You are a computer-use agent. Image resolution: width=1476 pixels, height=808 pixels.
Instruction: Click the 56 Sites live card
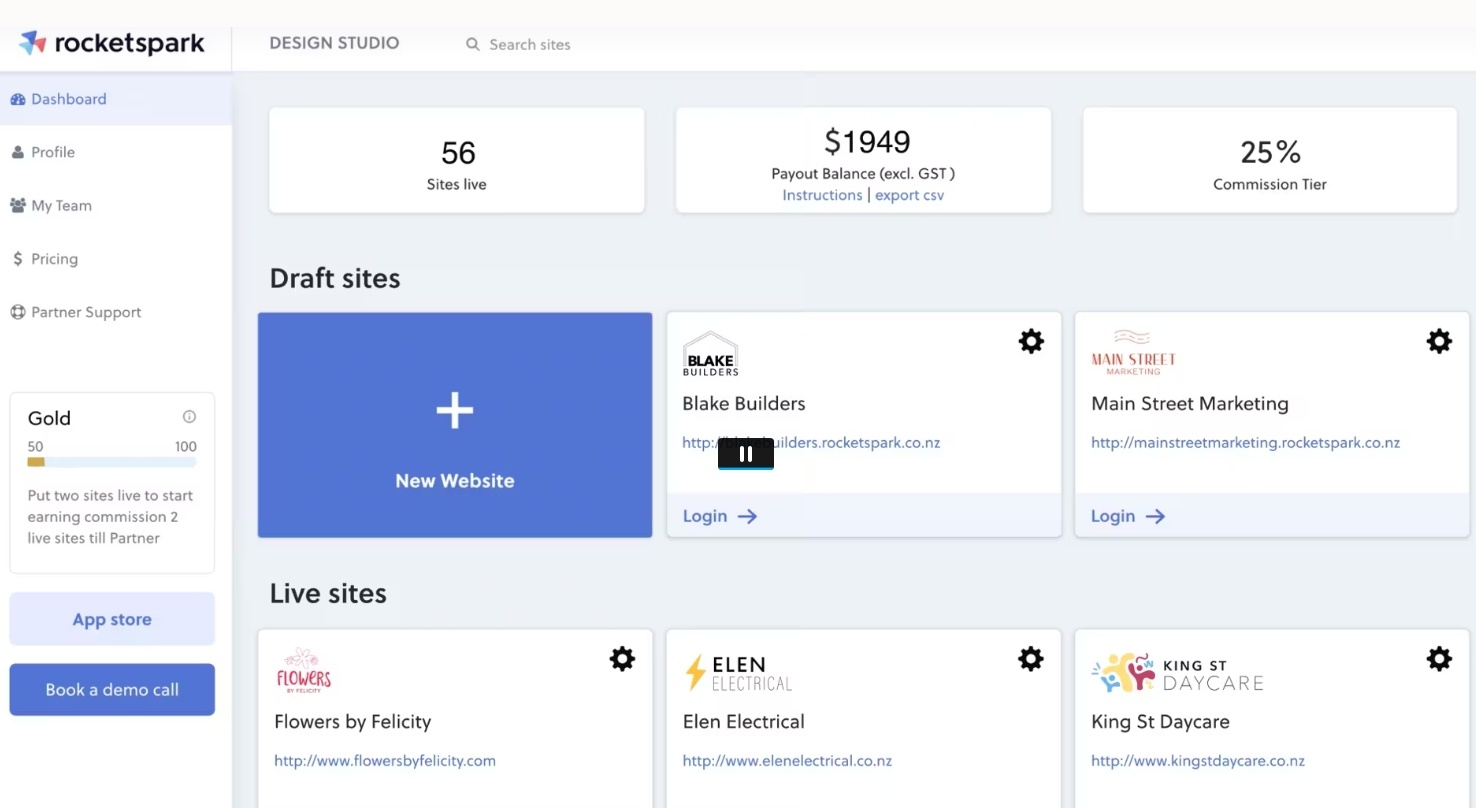coord(457,160)
